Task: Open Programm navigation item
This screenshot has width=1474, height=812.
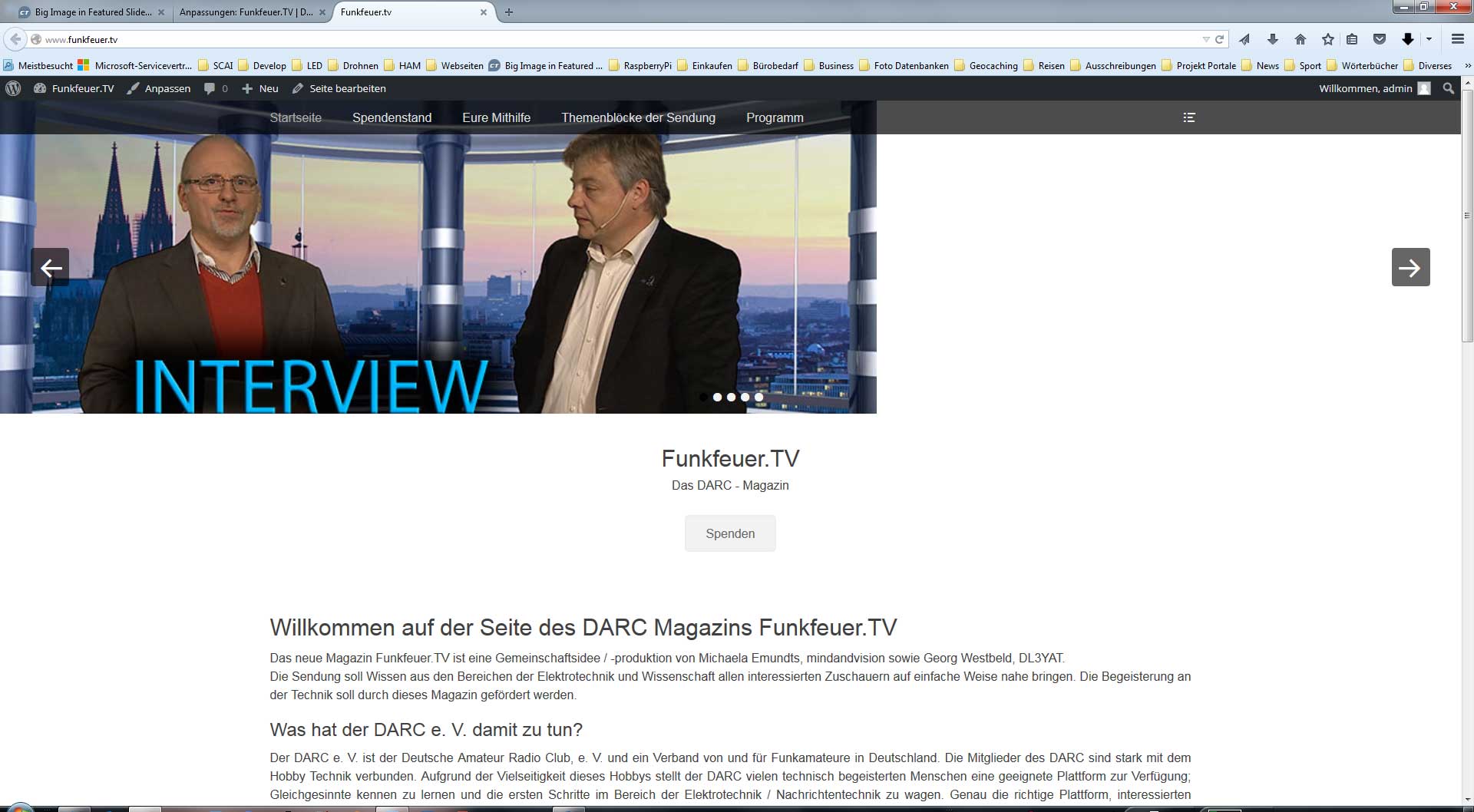Action: coord(775,117)
